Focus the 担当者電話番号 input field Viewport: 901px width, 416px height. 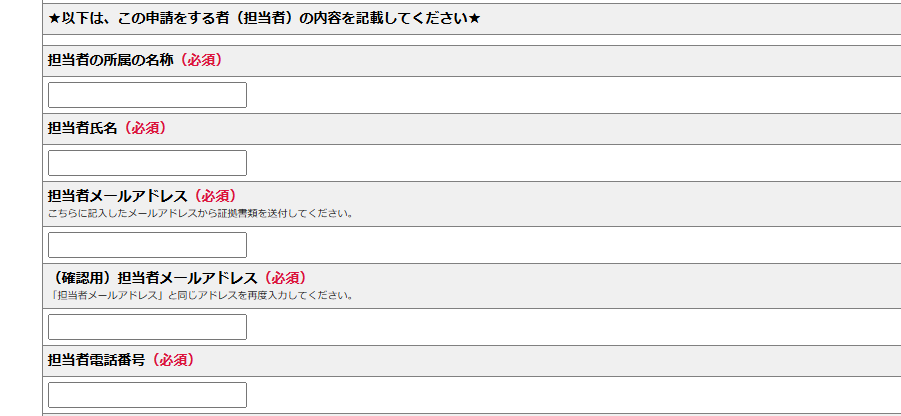147,395
